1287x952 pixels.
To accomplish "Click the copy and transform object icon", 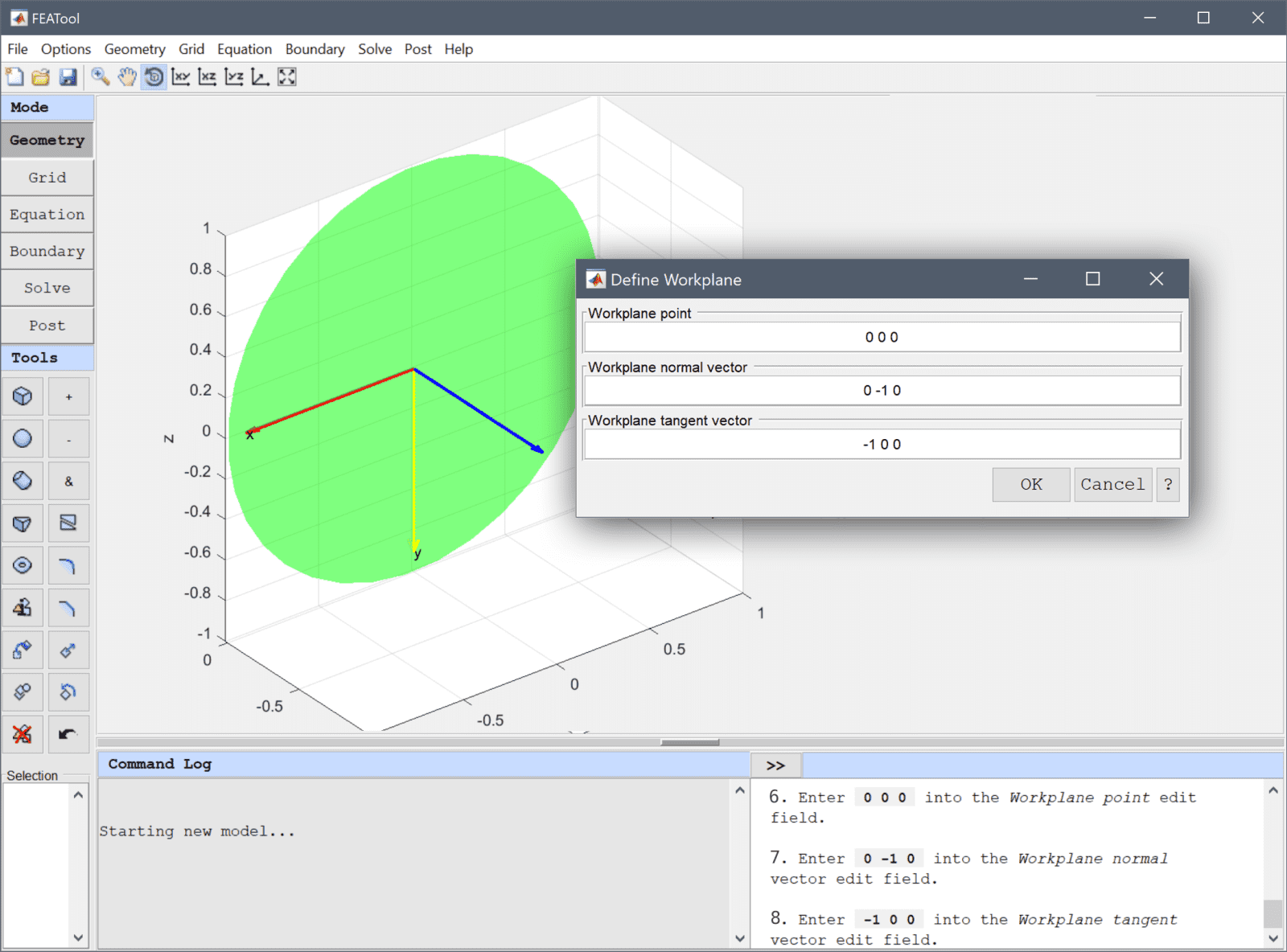I will coord(23,650).
